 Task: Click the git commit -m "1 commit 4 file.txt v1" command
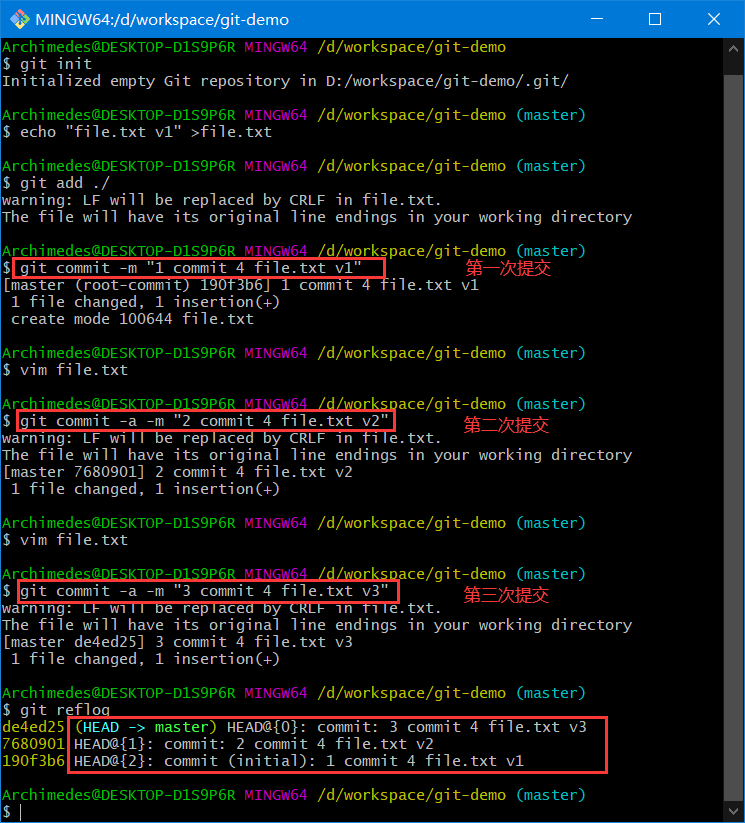click(191, 268)
